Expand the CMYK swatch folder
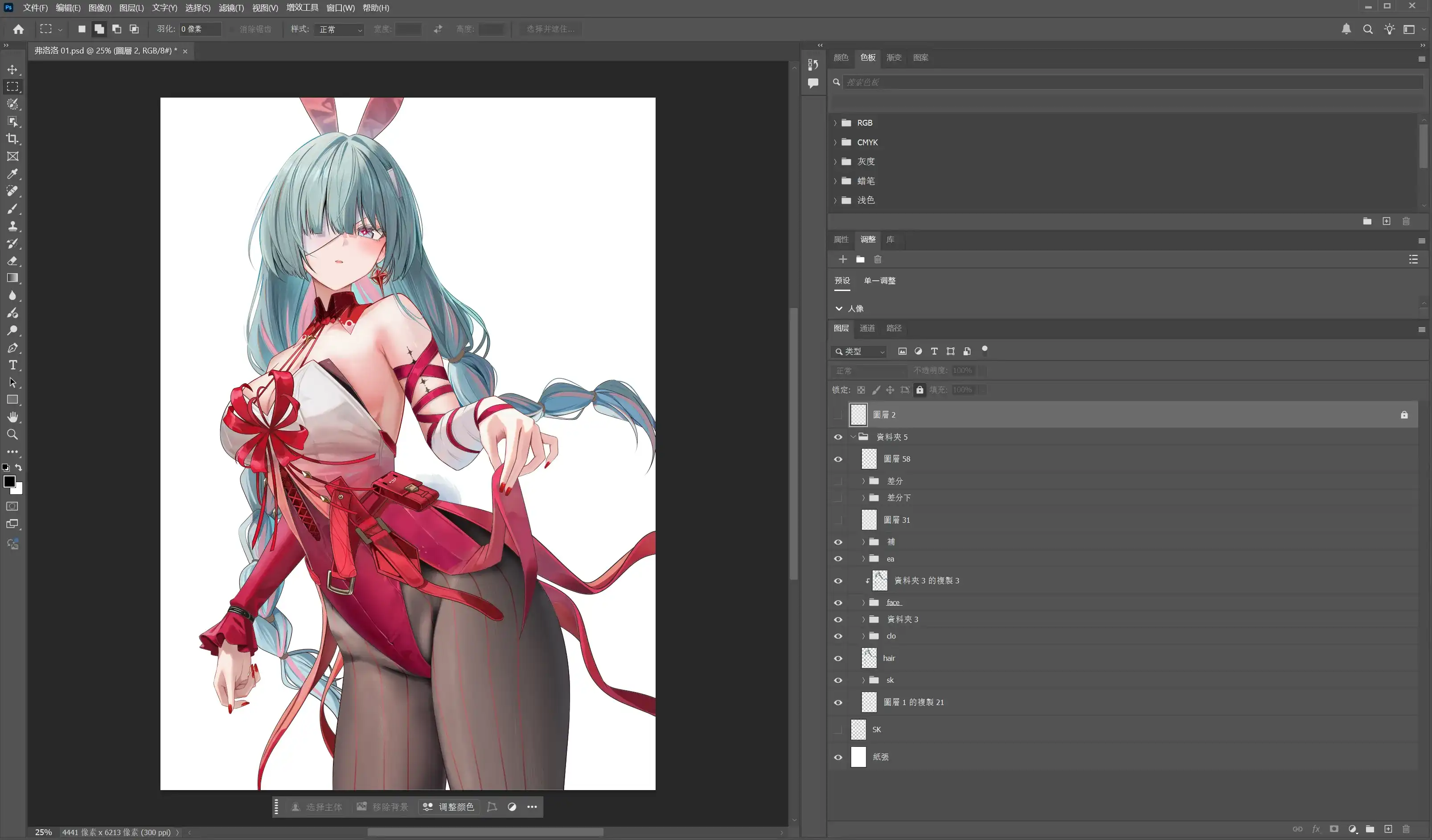Image resolution: width=1432 pixels, height=840 pixels. [835, 142]
